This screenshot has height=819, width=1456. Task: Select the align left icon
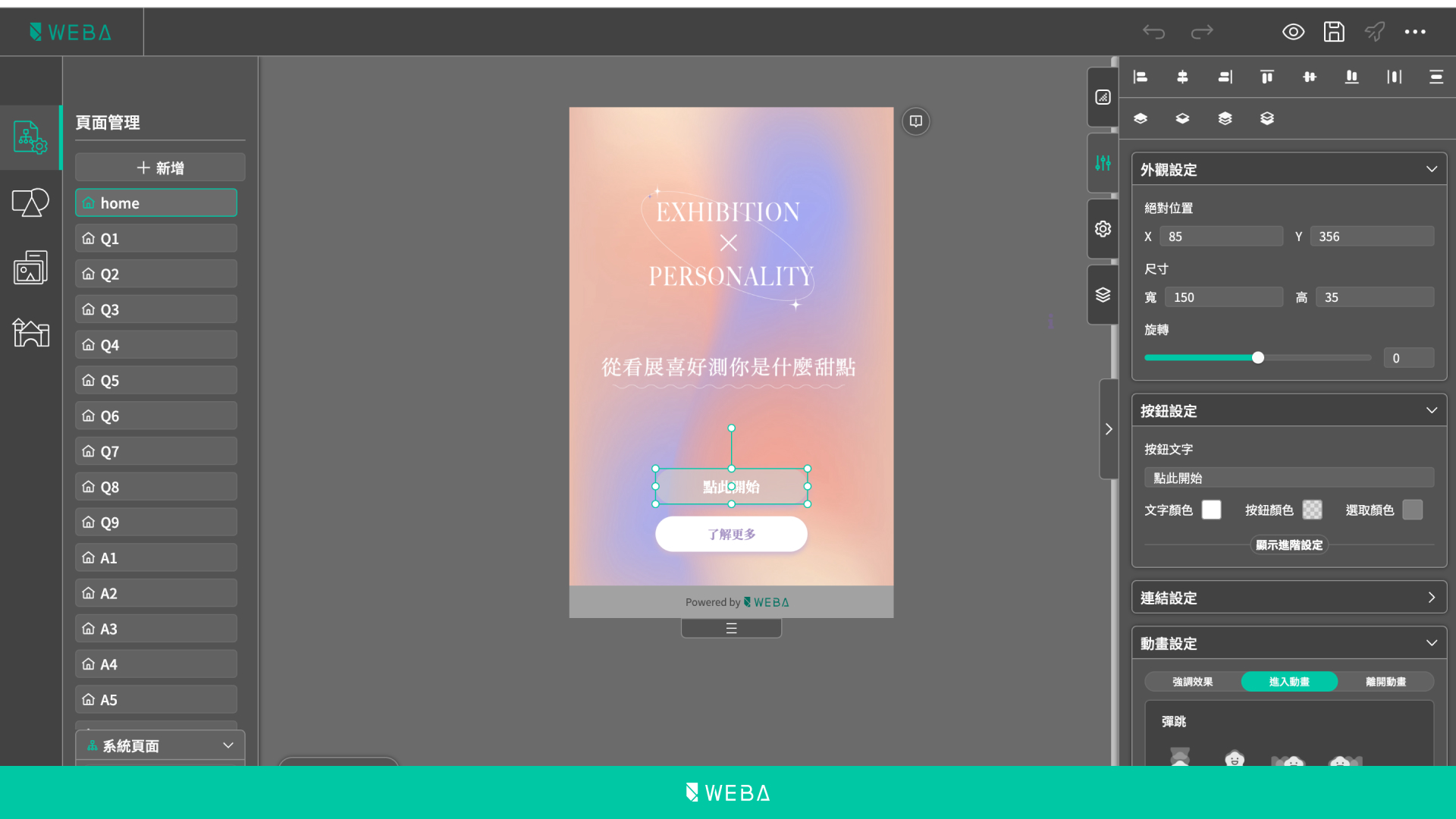pyautogui.click(x=1141, y=77)
